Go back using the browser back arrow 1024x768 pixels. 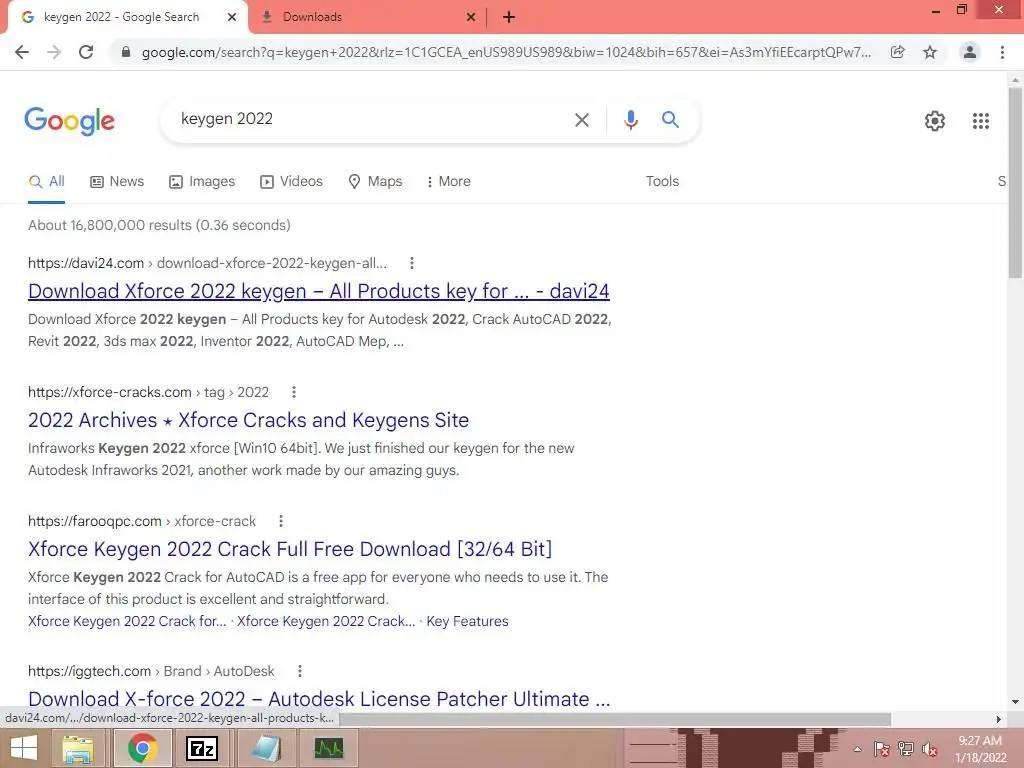coord(22,52)
